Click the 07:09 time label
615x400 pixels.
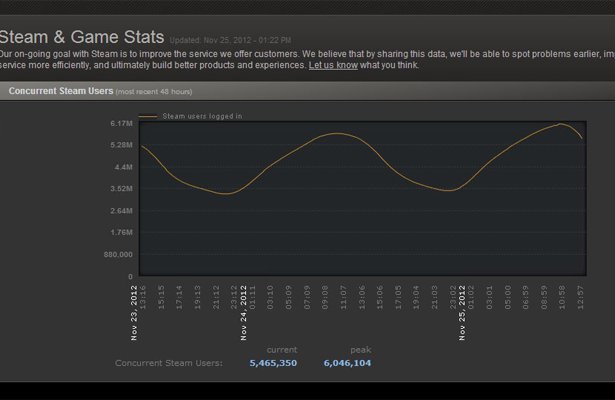click(307, 297)
